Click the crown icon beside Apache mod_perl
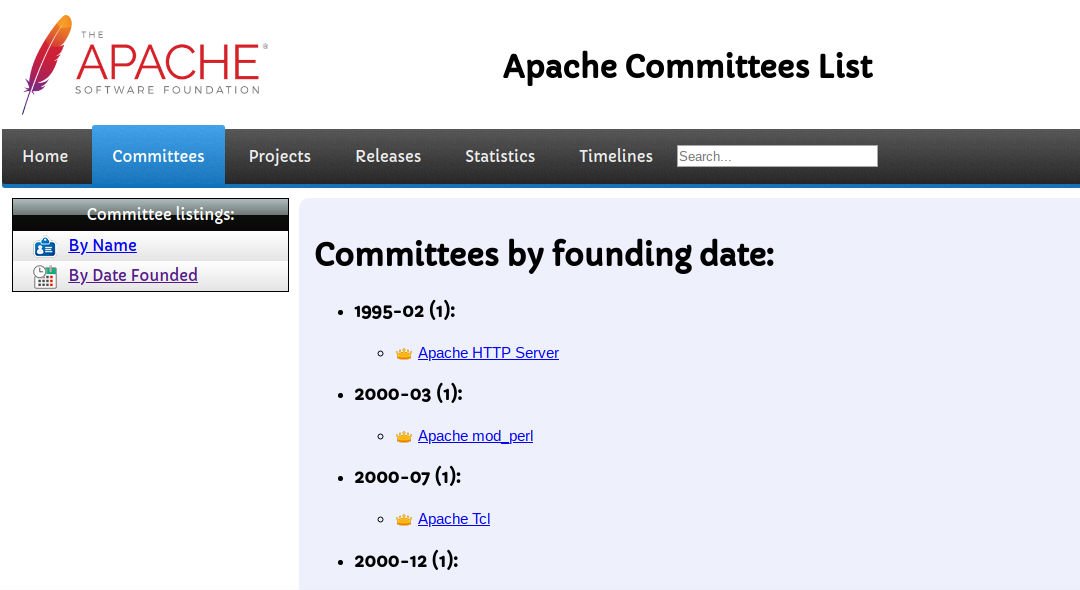Screen dimensions: 1080x590 (x=404, y=436)
